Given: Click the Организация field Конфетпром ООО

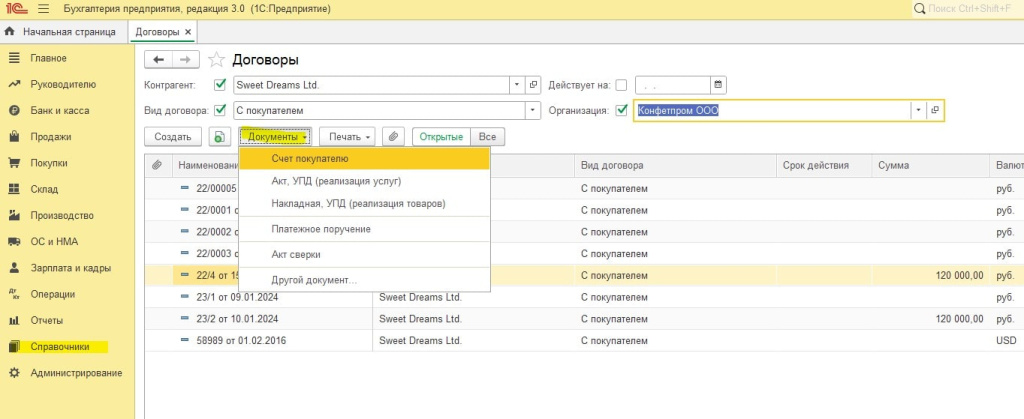Looking at the screenshot, I should coord(773,110).
